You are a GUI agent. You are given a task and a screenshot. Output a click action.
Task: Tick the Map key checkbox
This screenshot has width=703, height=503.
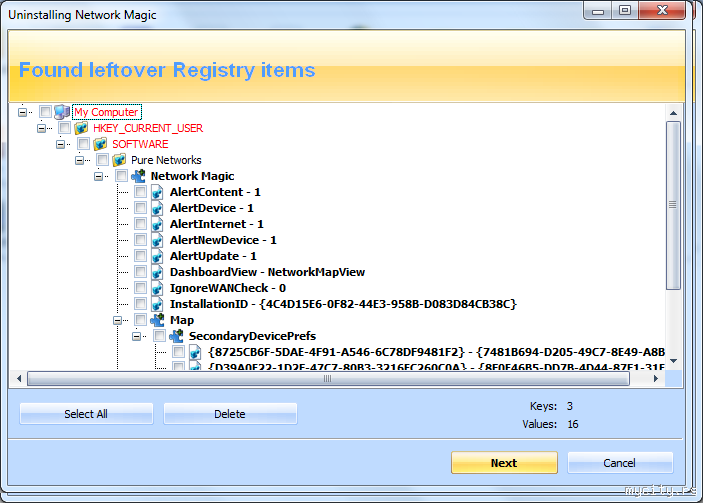(x=141, y=319)
